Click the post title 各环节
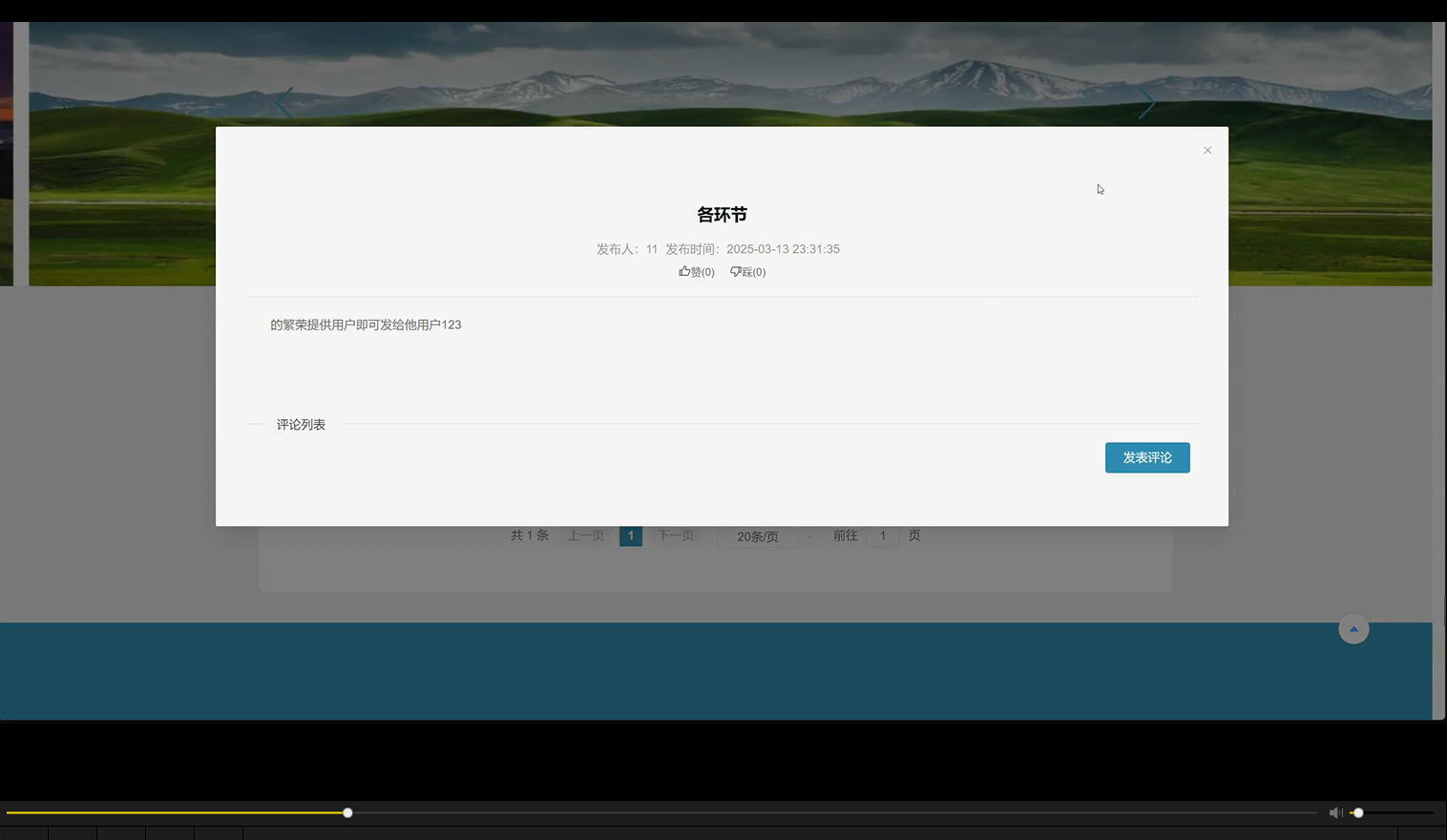 tap(722, 215)
